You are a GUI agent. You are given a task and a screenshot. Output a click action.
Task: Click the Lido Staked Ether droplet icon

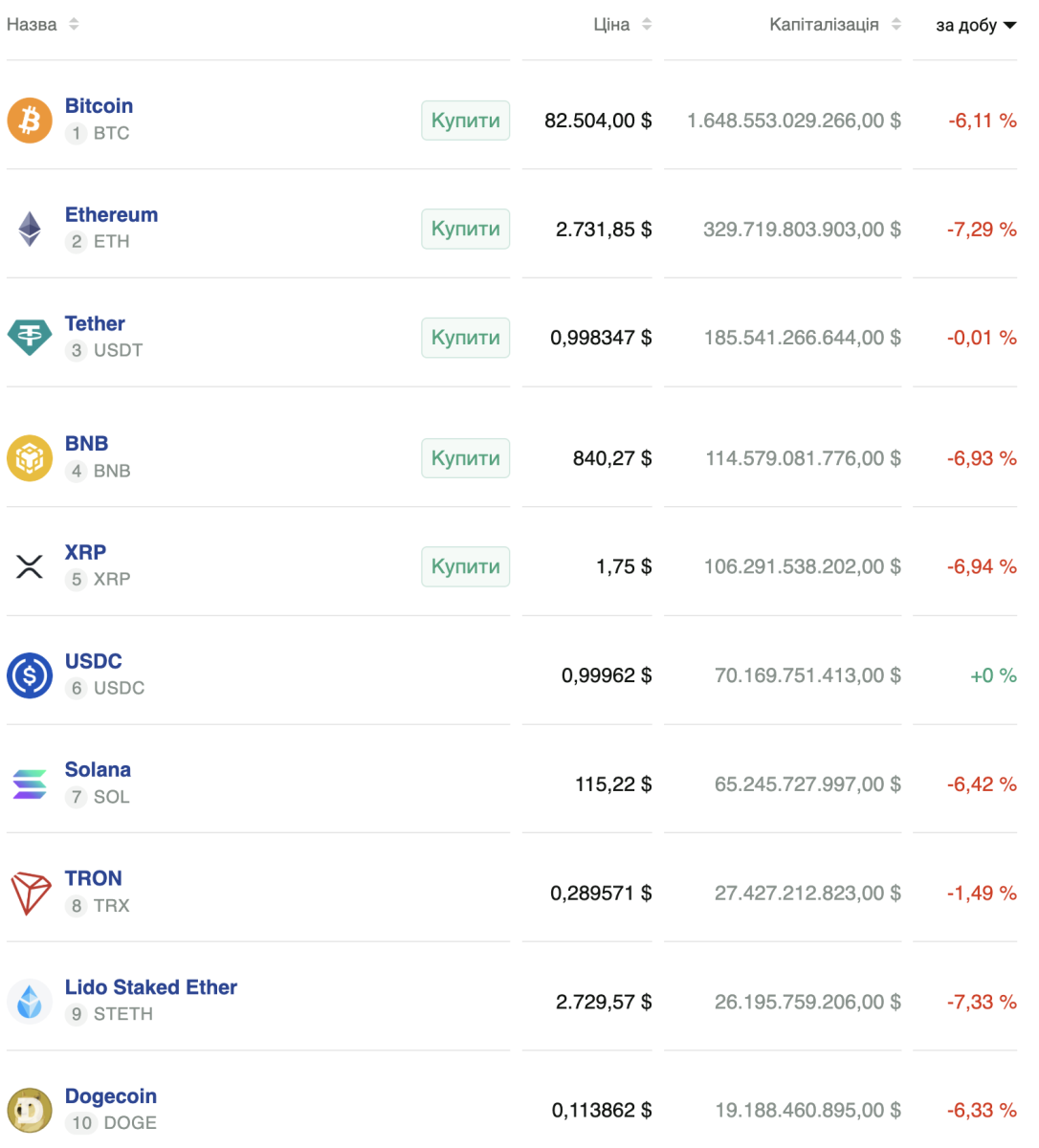click(30, 1002)
